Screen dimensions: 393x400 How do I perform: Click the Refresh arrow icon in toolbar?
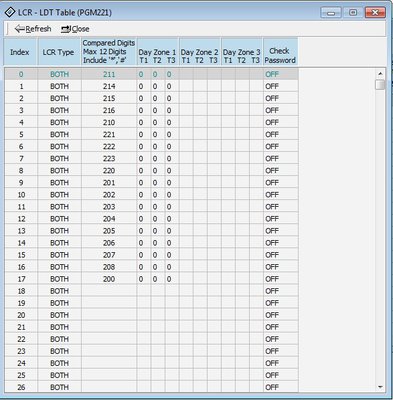[20, 29]
